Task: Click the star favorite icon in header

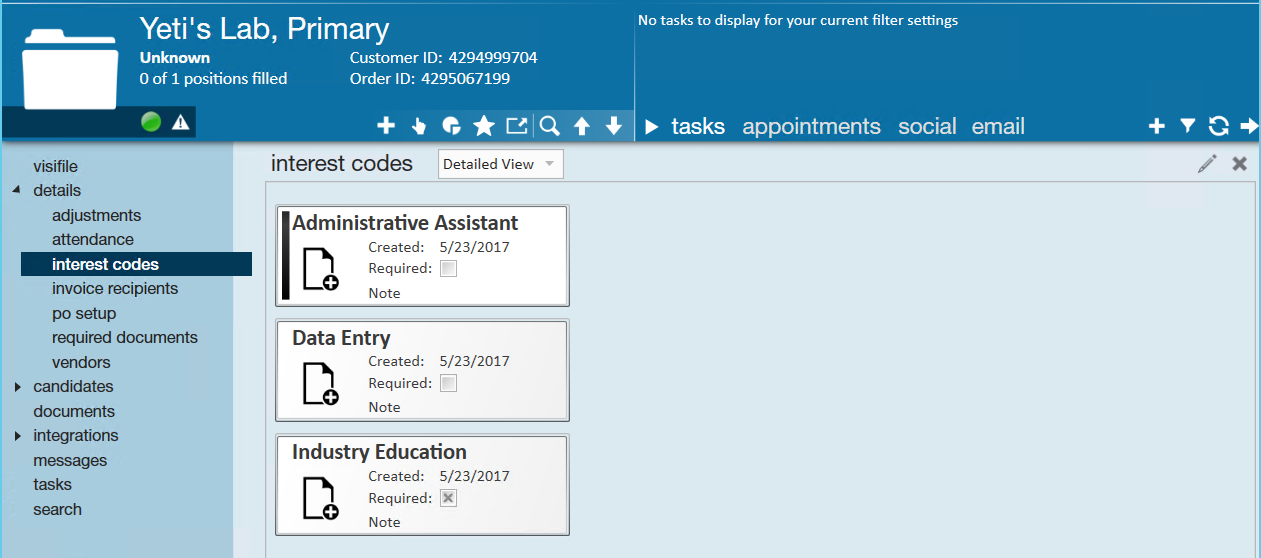Action: click(x=484, y=125)
